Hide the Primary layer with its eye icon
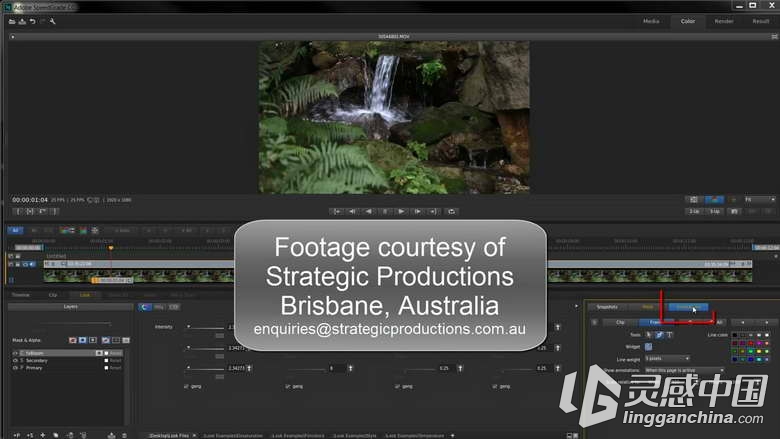Image resolution: width=780 pixels, height=439 pixels. pos(15,368)
